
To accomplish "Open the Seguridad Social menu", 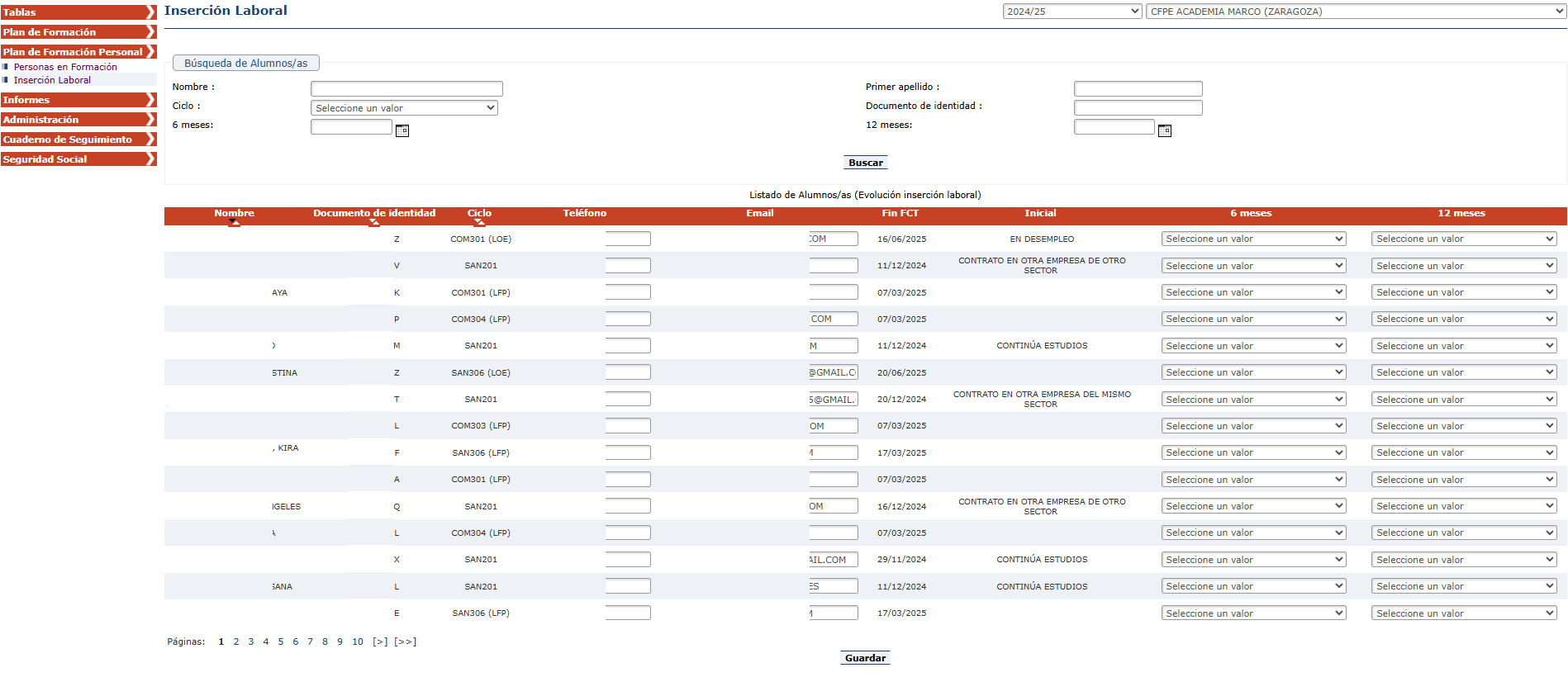I will pyautogui.click(x=78, y=159).
